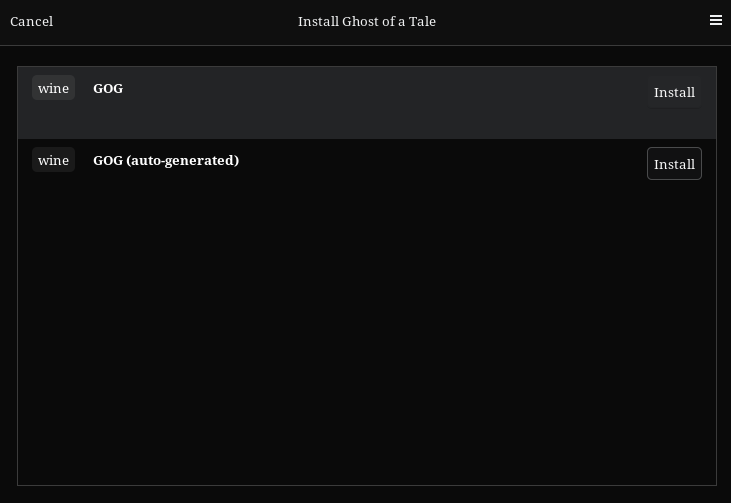The image size is (731, 503).
Task: Click the wine badge on the GOG row
Action: pyautogui.click(x=53, y=88)
